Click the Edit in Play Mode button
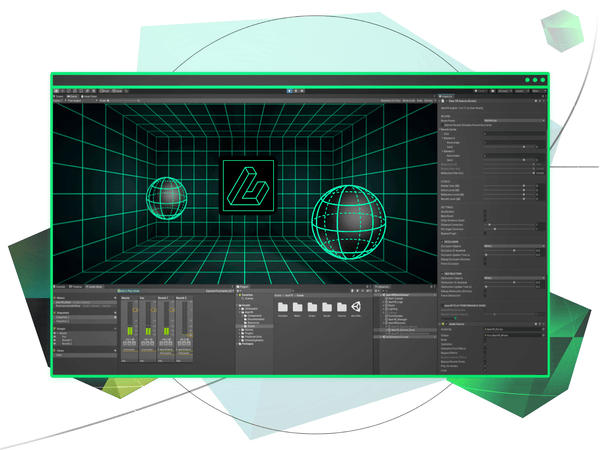The image size is (600, 450). [129, 291]
